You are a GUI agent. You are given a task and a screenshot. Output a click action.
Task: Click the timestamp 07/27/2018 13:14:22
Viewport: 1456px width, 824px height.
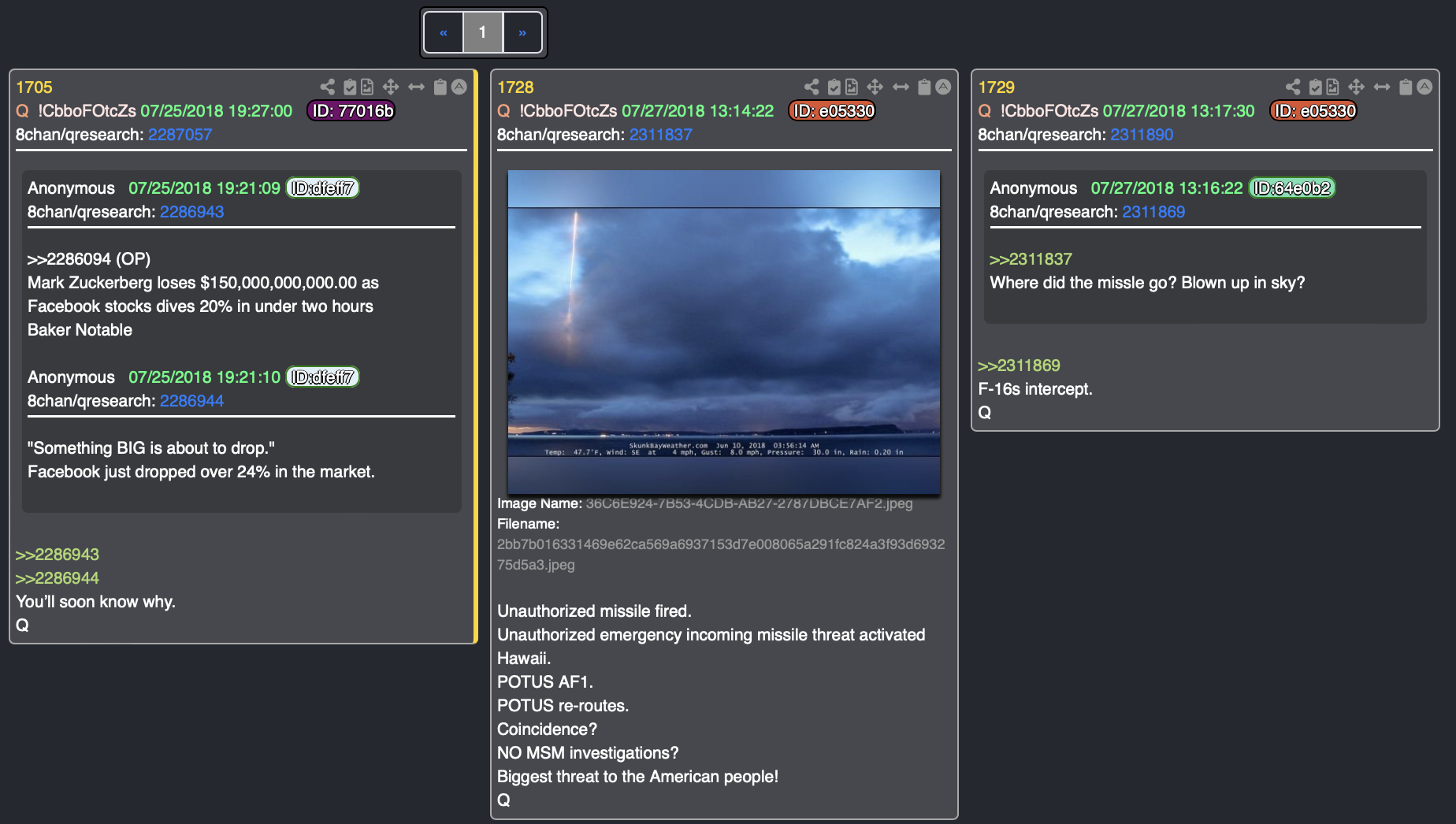coord(698,111)
